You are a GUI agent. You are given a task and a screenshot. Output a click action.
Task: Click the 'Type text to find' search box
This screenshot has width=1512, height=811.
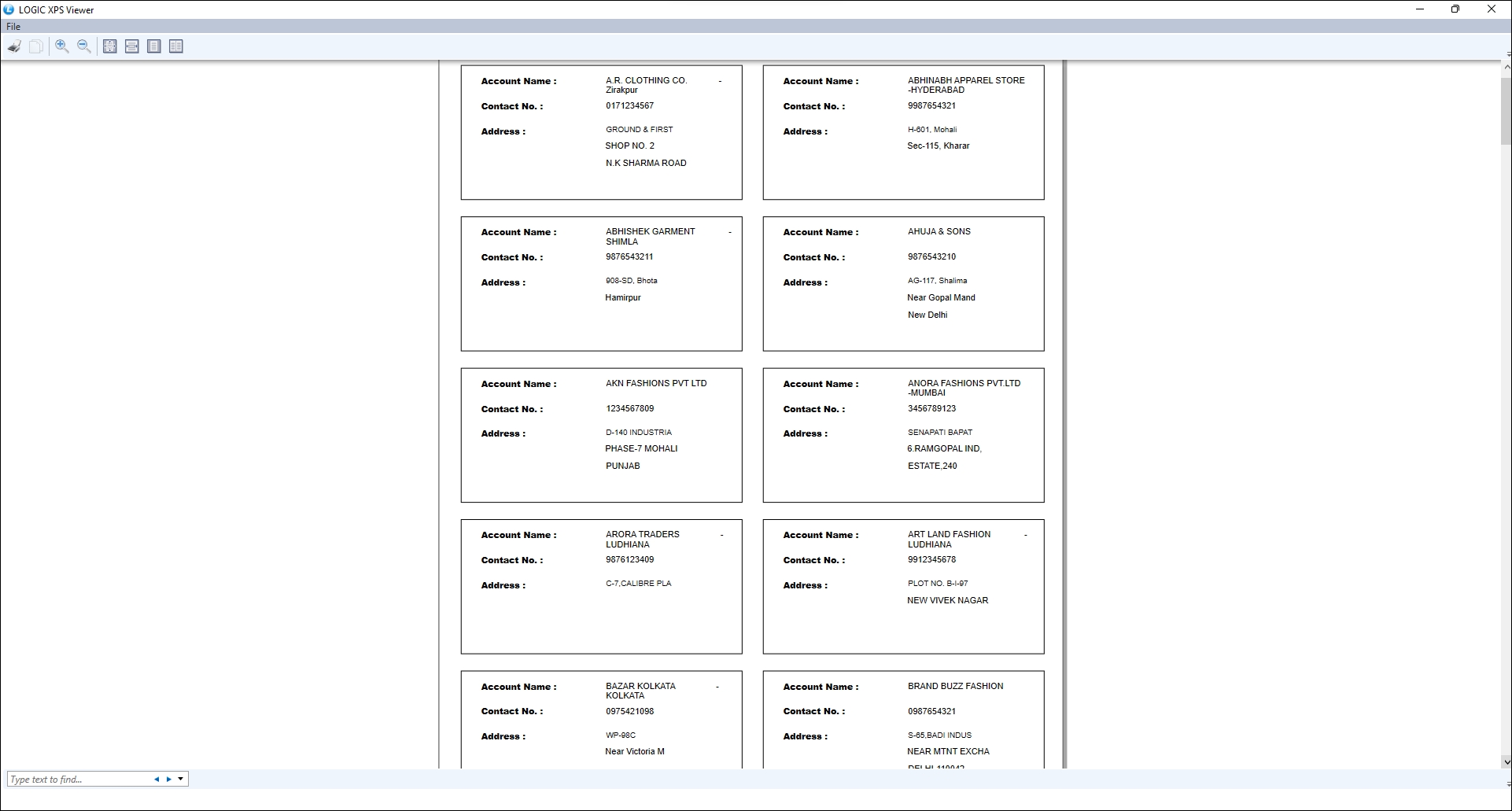(79, 780)
